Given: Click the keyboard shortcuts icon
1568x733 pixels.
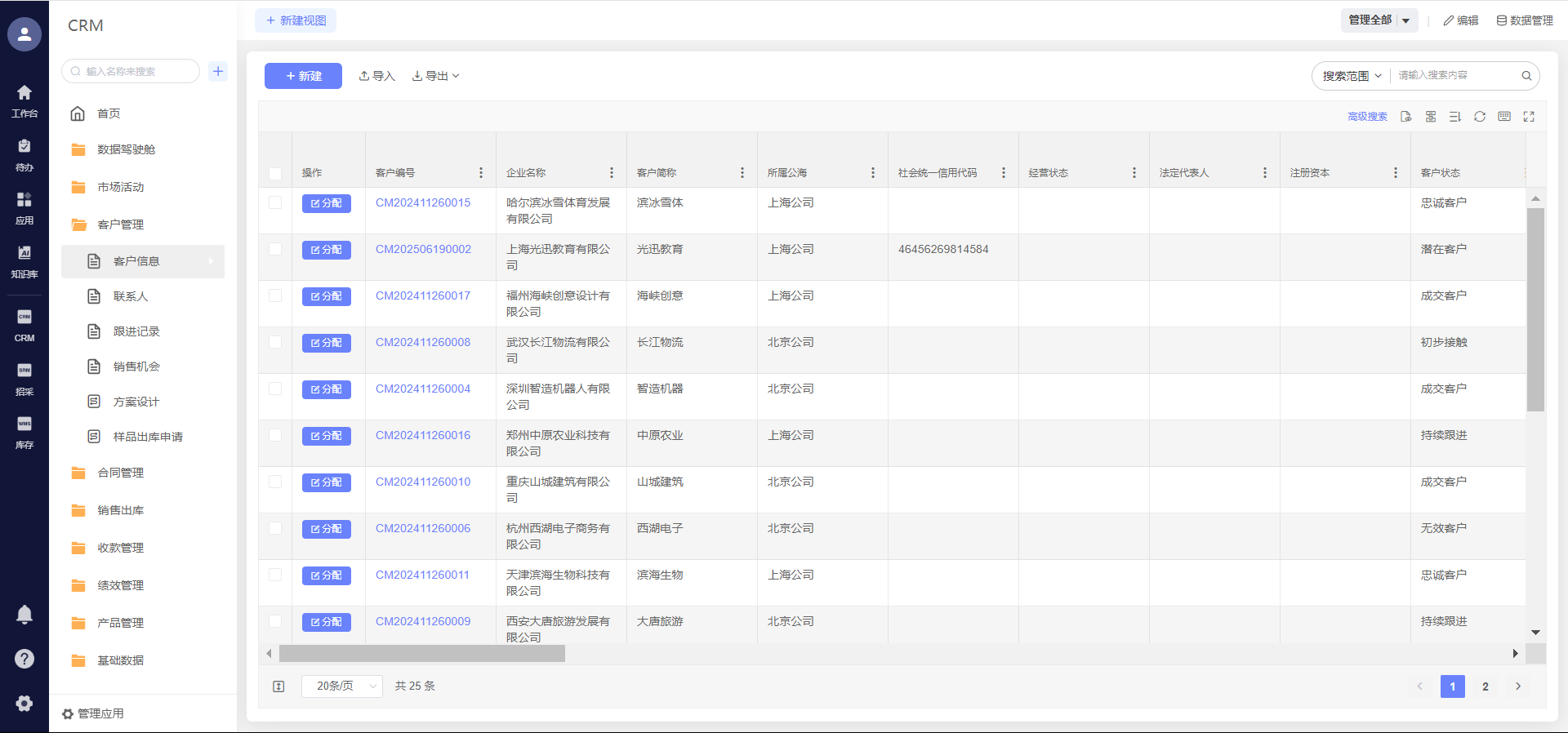Looking at the screenshot, I should tap(1503, 117).
